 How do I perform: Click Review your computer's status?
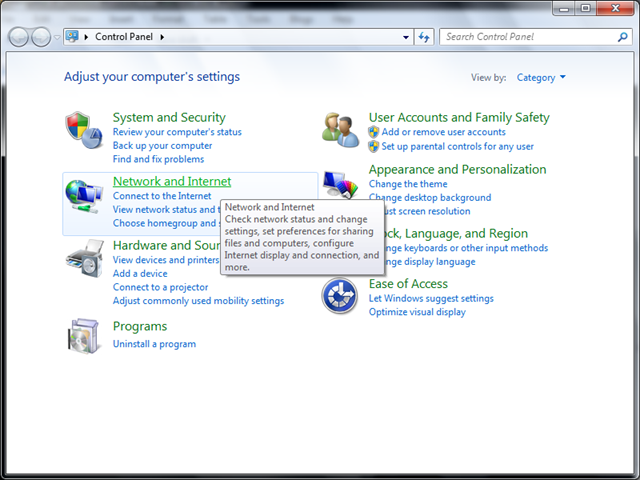[x=177, y=132]
